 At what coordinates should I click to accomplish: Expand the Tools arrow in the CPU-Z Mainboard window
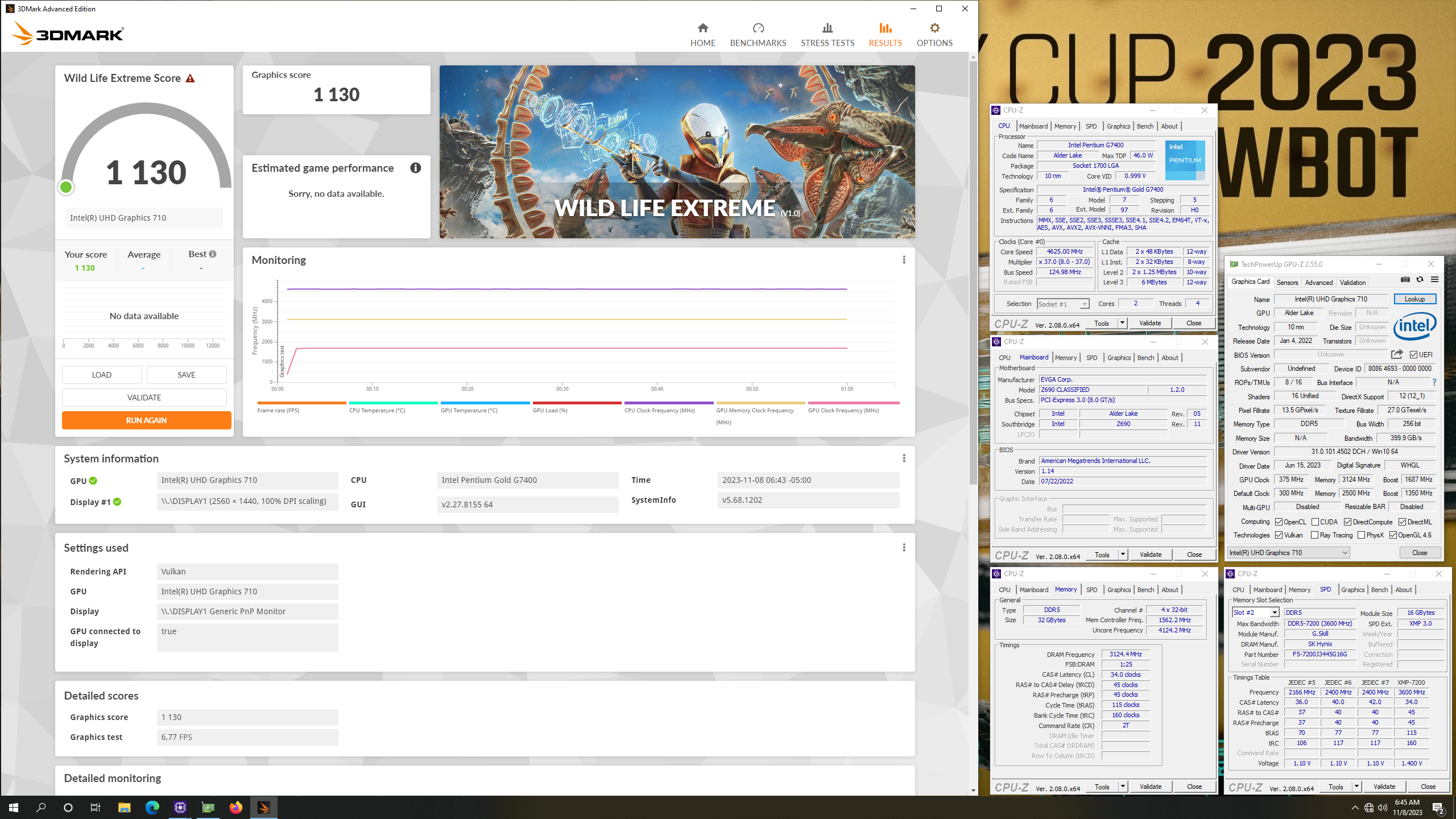click(x=1123, y=555)
